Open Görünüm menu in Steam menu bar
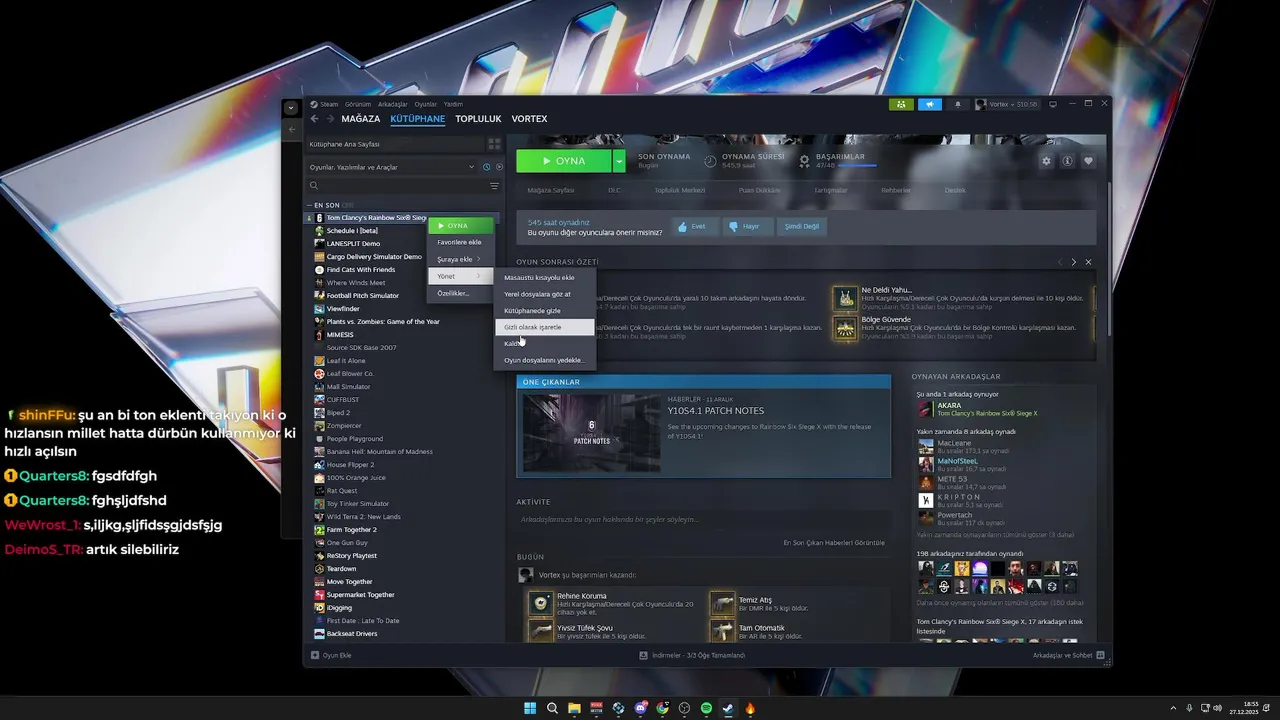1280x720 pixels. point(358,104)
